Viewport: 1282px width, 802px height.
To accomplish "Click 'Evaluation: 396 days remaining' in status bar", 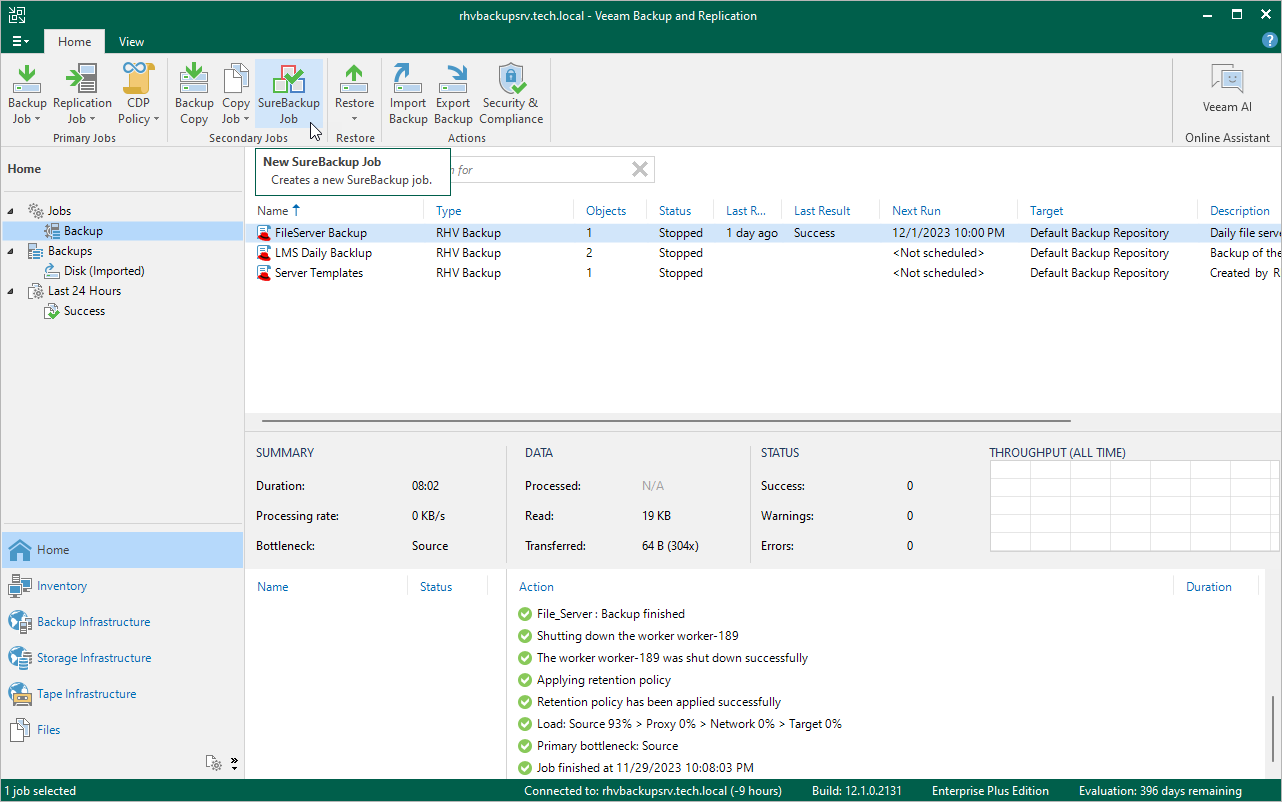I will point(1160,791).
